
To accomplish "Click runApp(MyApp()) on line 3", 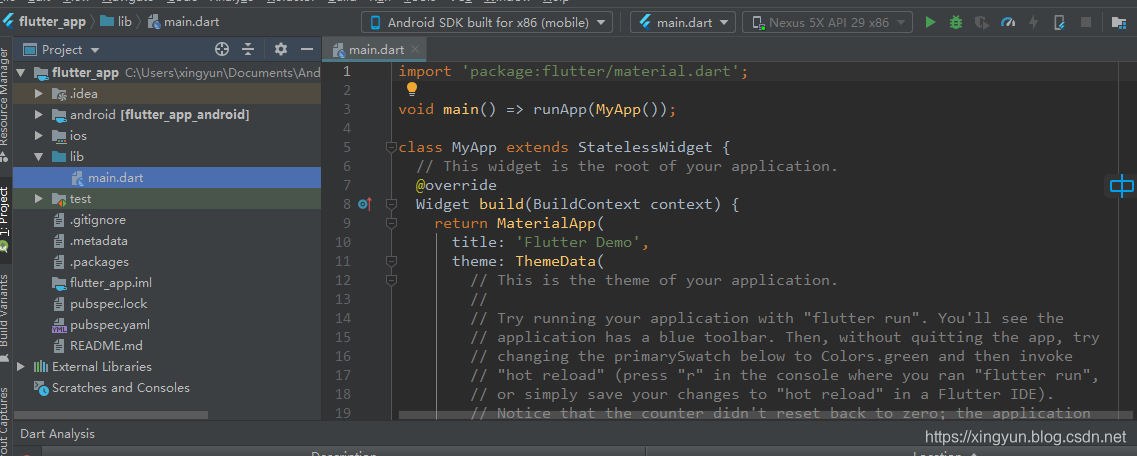I will click(600, 109).
